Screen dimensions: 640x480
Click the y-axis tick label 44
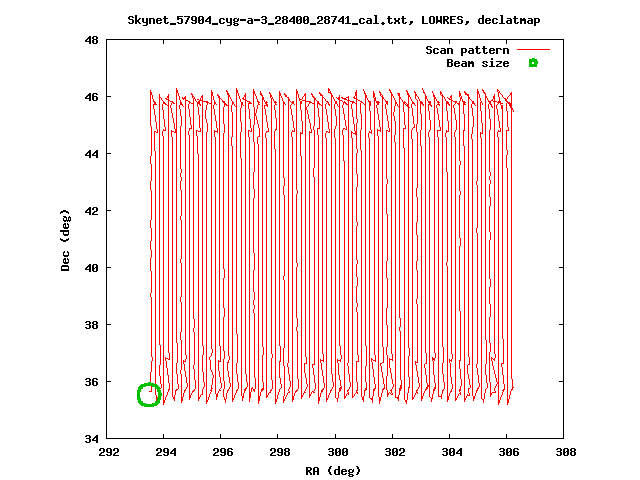pos(91,154)
